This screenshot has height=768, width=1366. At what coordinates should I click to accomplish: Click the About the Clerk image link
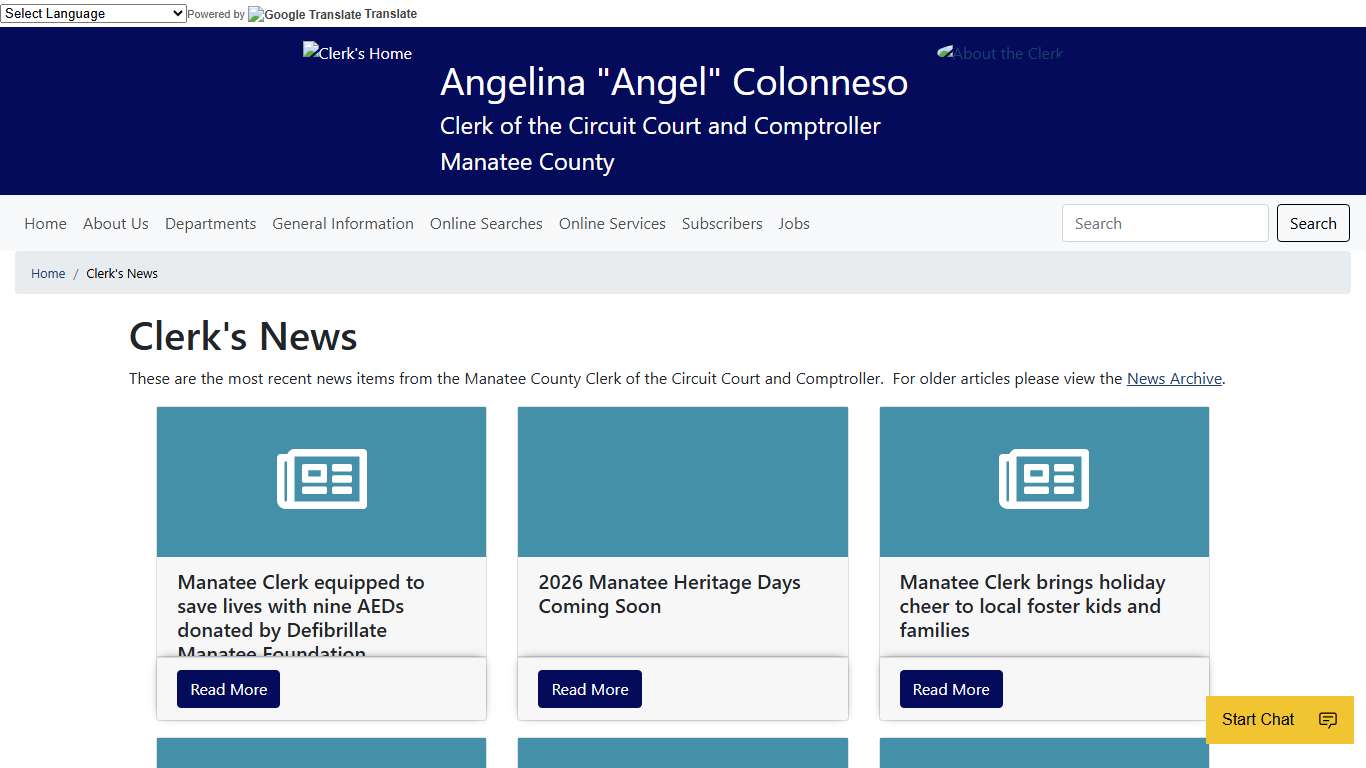[999, 53]
